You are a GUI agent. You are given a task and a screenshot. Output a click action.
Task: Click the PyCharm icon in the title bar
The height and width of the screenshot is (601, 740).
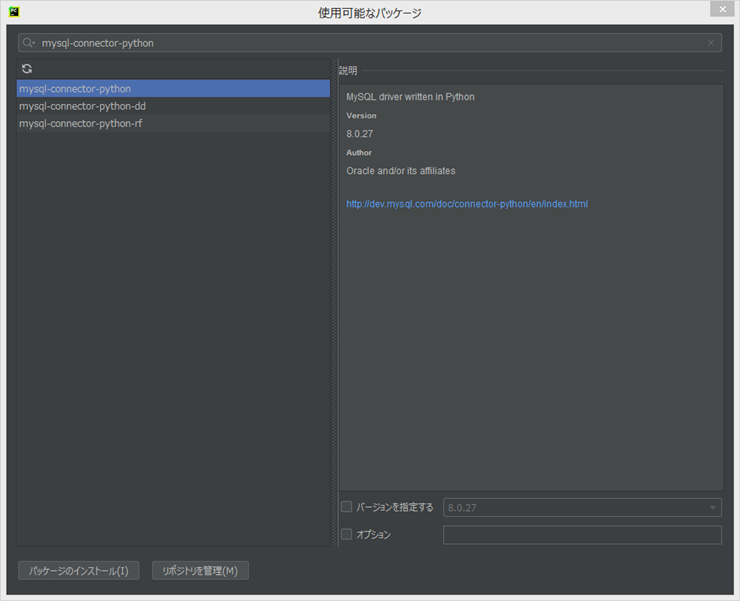[14, 12]
